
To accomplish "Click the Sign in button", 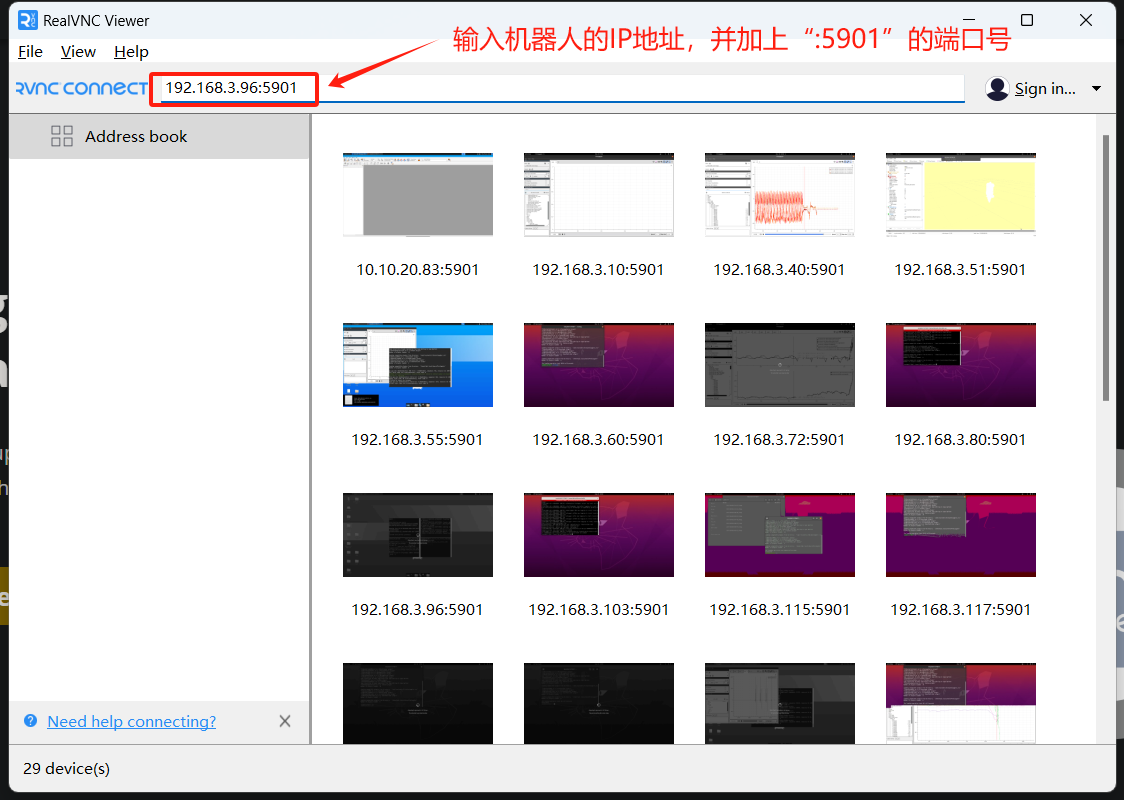I will coord(1045,89).
